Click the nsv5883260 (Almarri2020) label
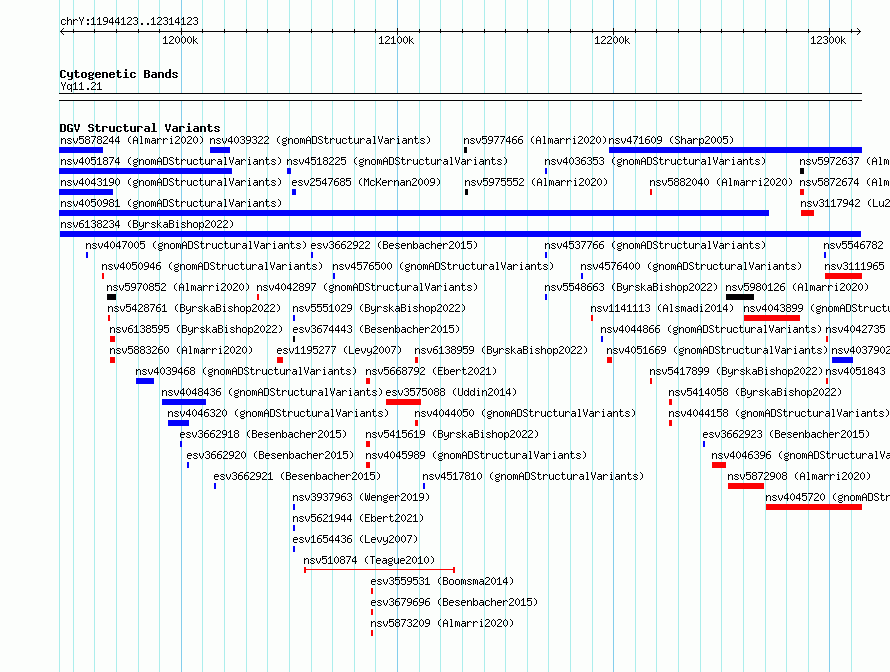890x672 pixels. tap(181, 350)
